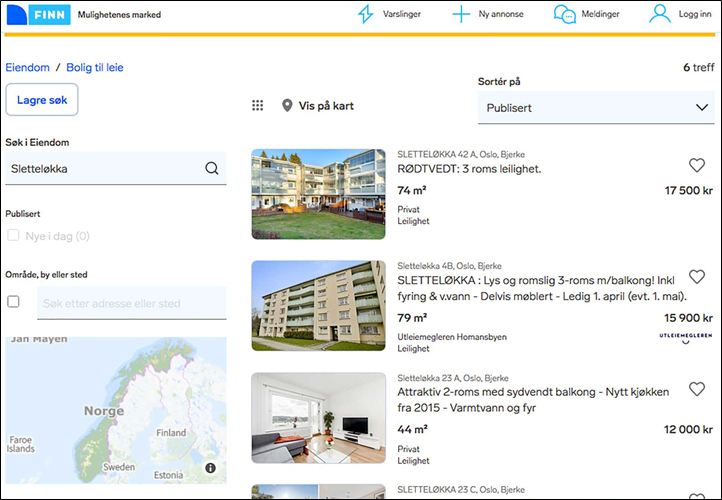Open Ny annonse in top navigation
The image size is (722, 500).
pos(501,14)
